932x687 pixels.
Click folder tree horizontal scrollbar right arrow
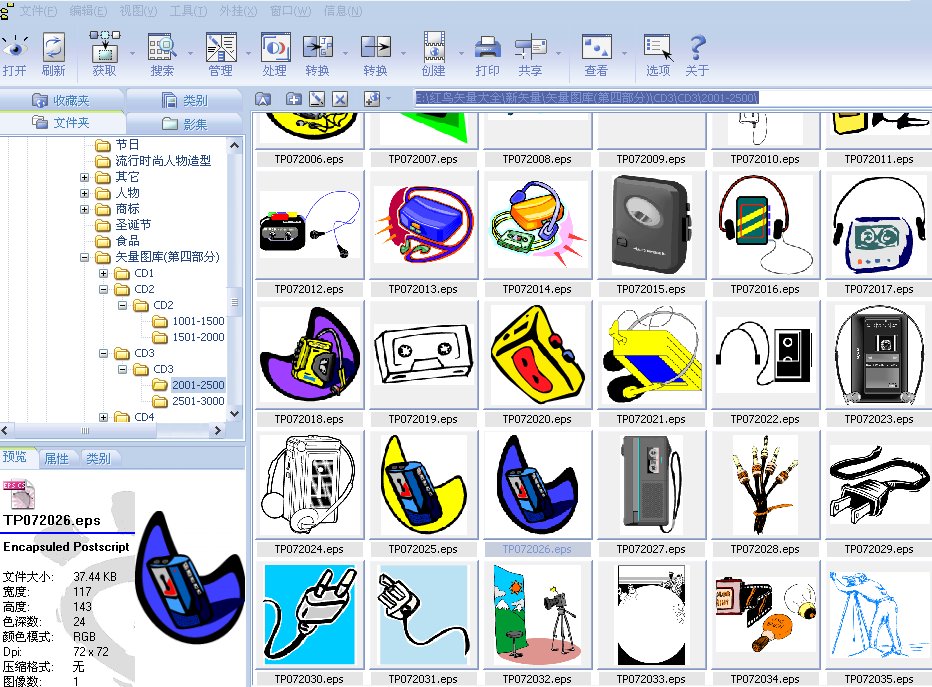(218, 430)
